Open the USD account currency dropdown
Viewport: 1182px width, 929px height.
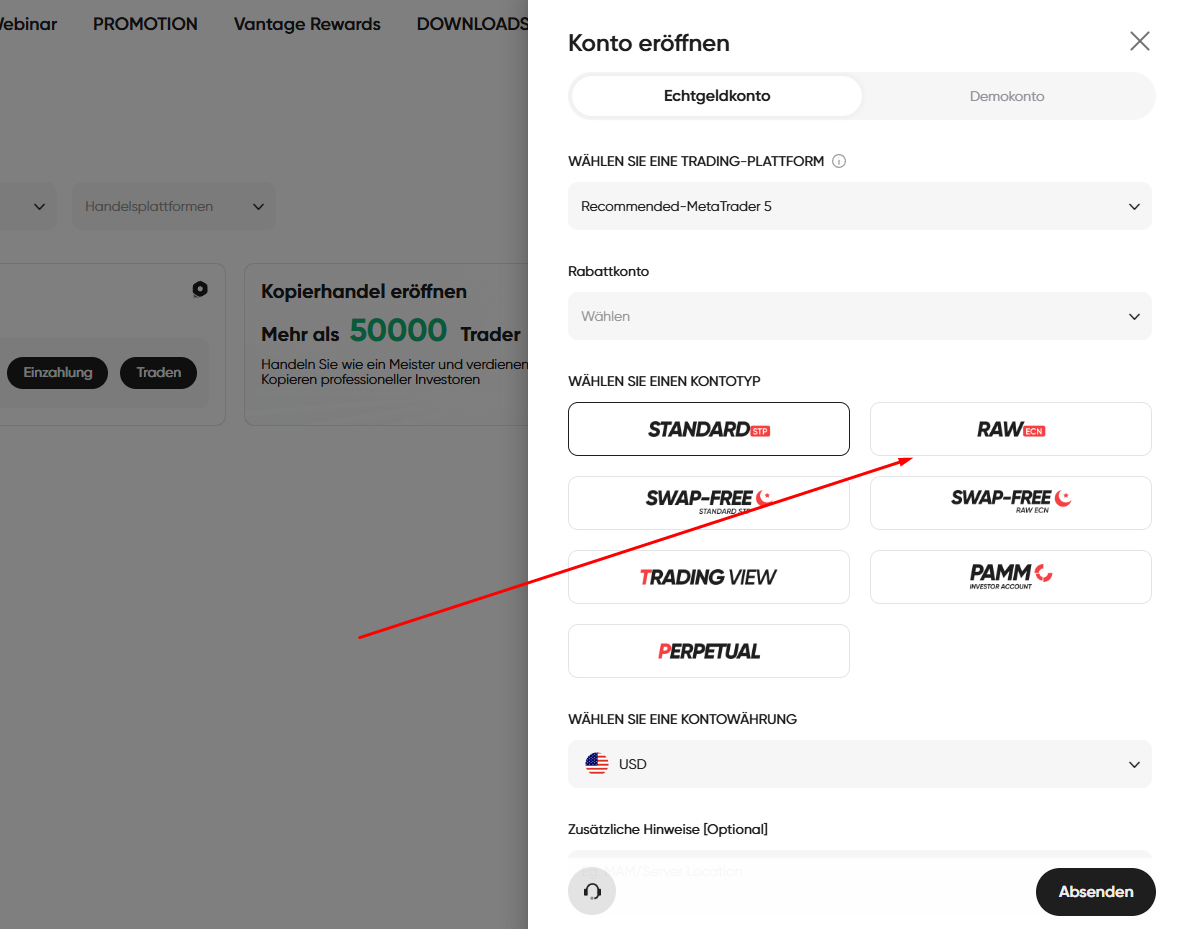coord(859,764)
